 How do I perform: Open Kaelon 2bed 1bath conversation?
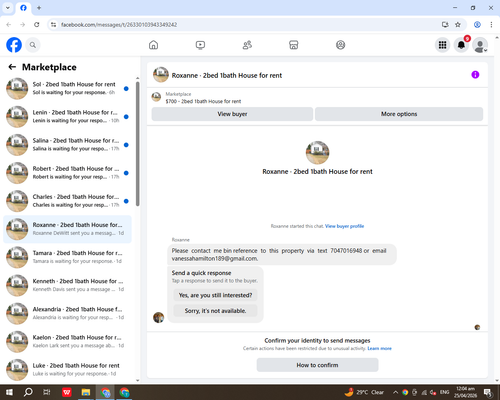[67, 341]
